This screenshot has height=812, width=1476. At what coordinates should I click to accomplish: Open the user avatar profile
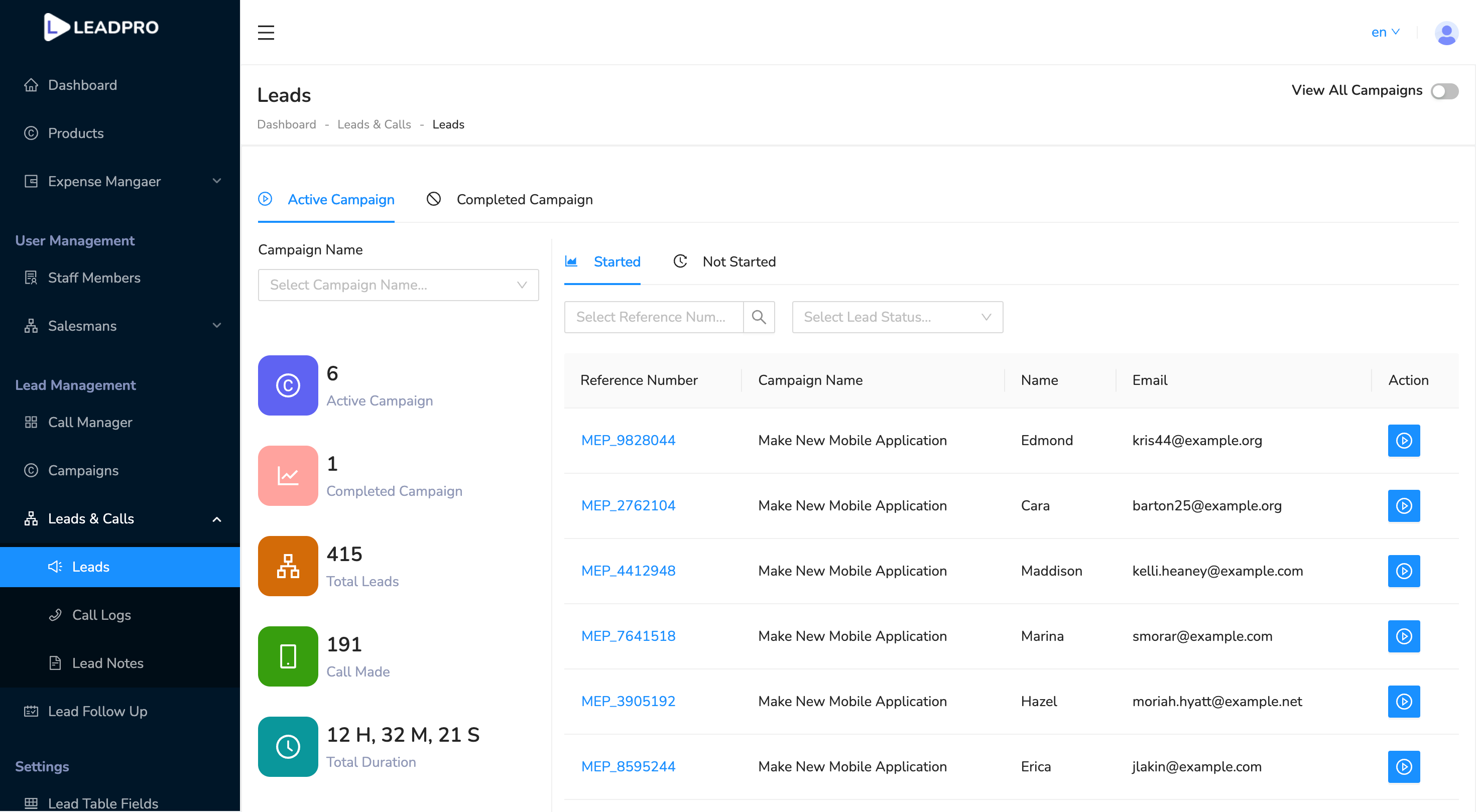[1446, 33]
